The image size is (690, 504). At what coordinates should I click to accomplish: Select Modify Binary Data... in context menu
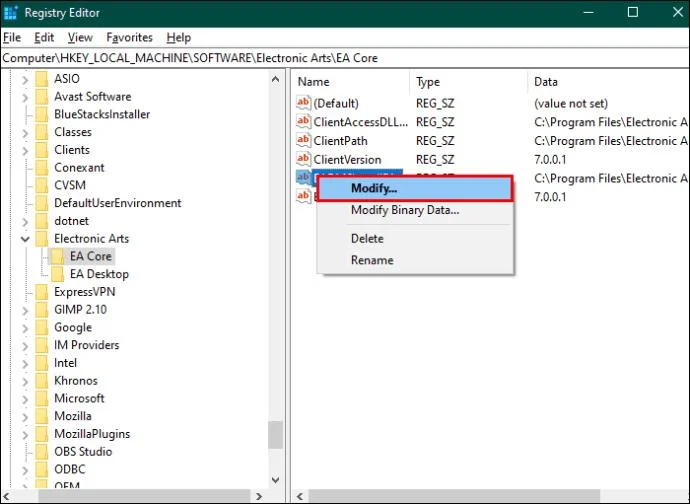(x=404, y=210)
